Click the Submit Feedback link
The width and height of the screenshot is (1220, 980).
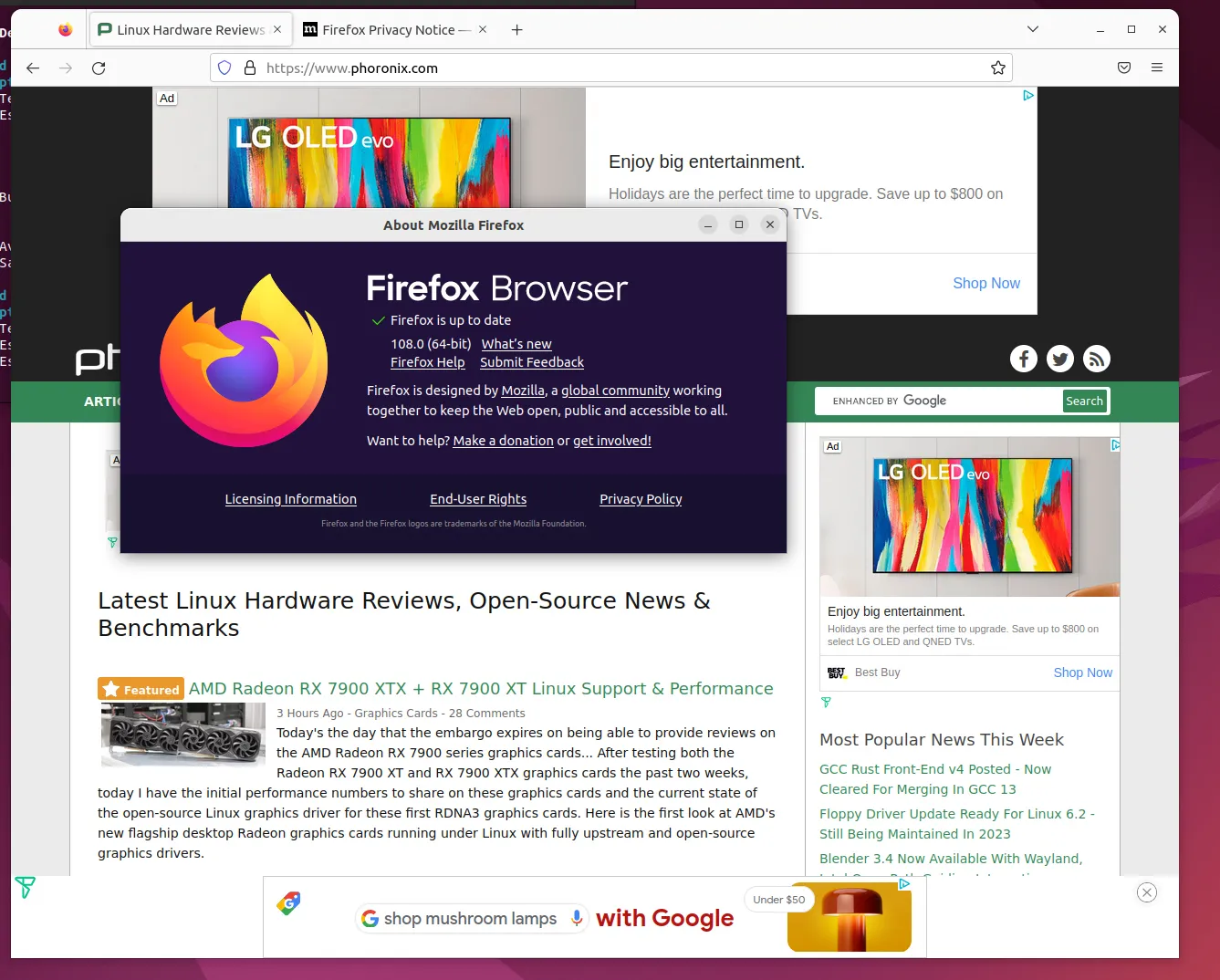pyautogui.click(x=532, y=362)
